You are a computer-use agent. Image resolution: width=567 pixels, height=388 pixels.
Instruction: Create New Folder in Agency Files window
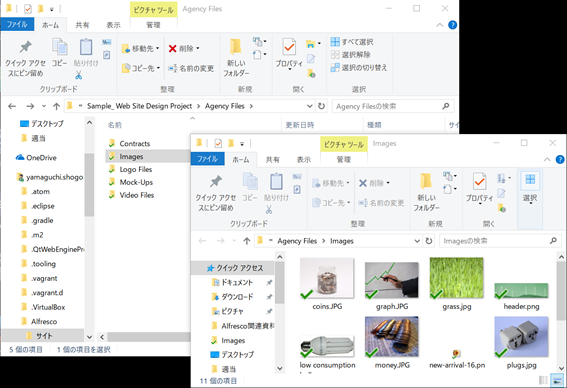pos(236,58)
